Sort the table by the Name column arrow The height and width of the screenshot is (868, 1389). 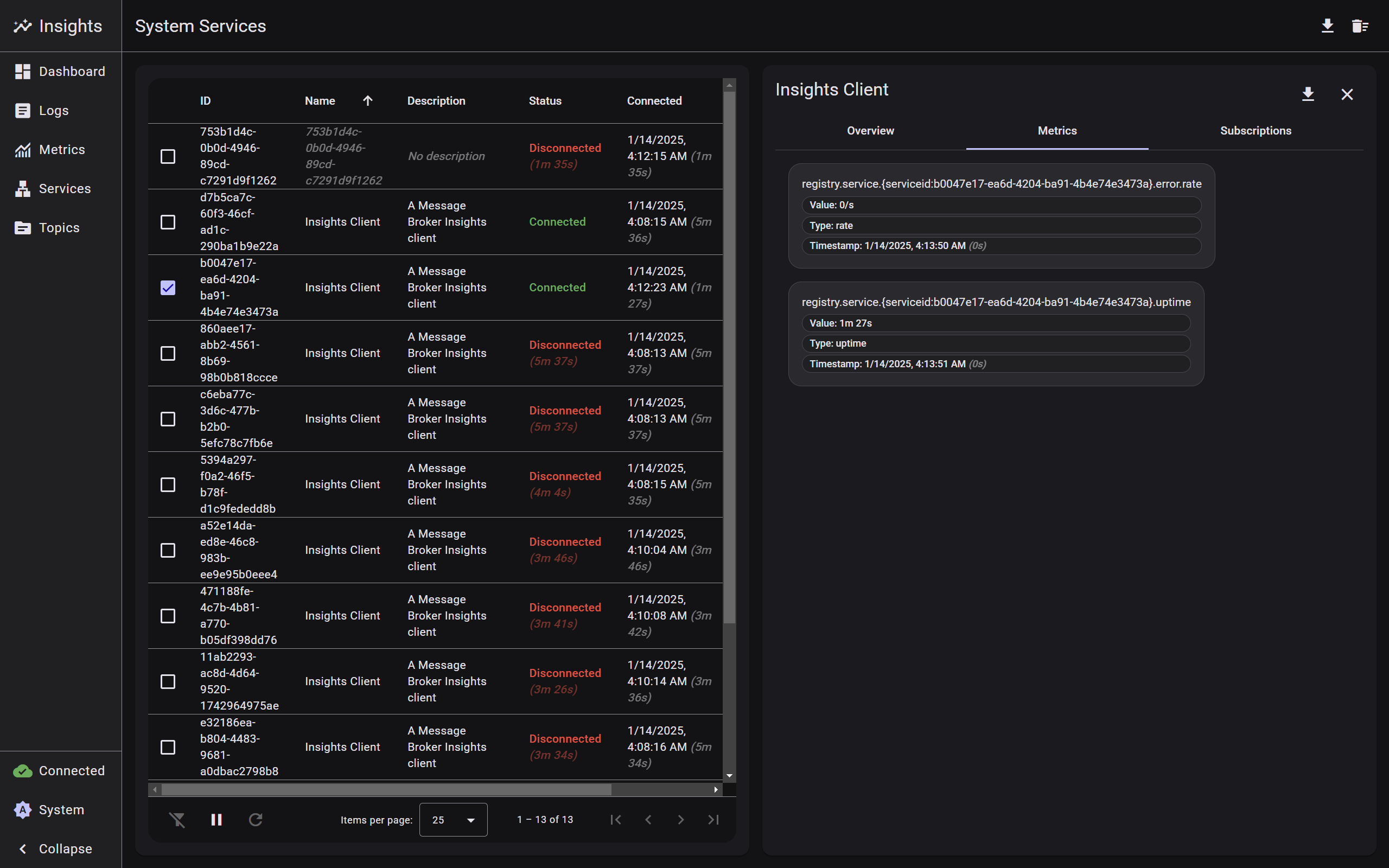[368, 101]
